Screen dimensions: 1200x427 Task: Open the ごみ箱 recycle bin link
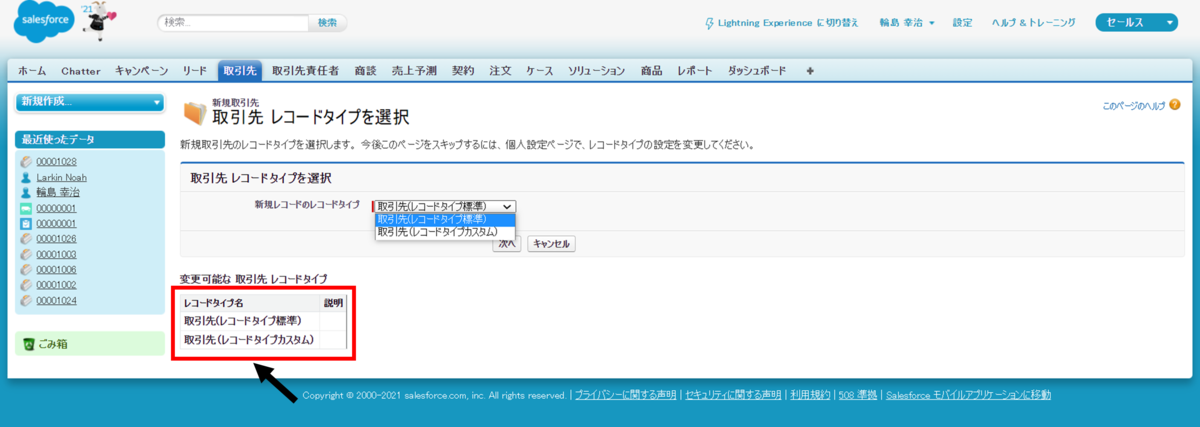tap(53, 344)
